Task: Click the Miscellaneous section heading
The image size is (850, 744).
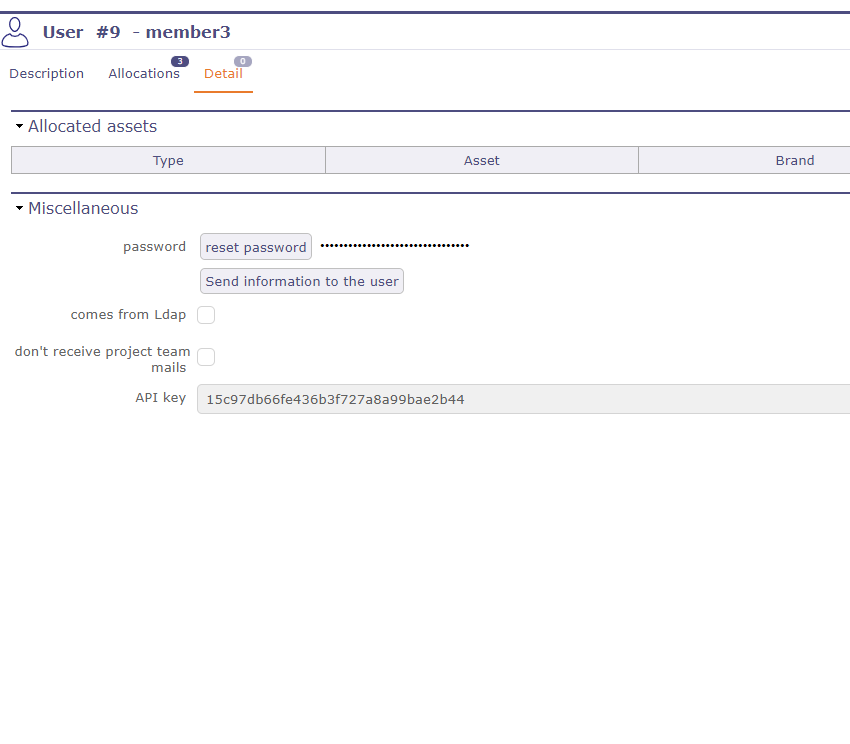Action: click(83, 209)
